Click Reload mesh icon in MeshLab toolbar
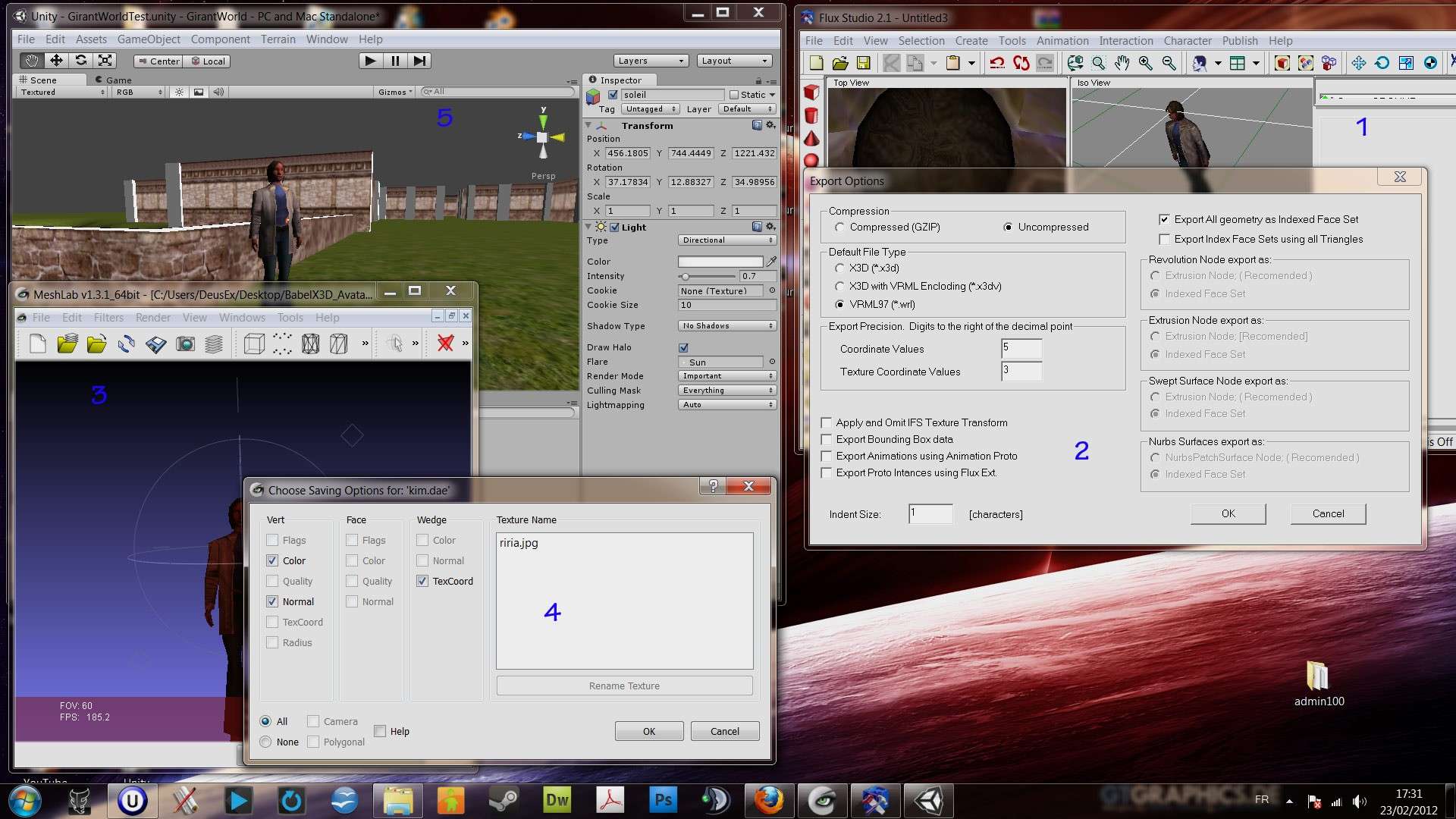The width and height of the screenshot is (1456, 819). pyautogui.click(x=126, y=344)
